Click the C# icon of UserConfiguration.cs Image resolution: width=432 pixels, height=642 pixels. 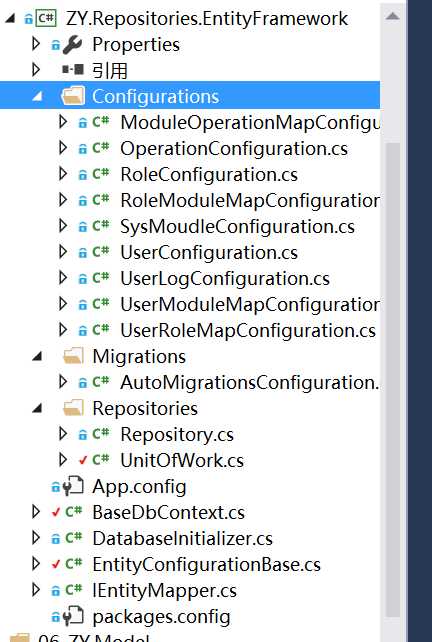tap(100, 251)
